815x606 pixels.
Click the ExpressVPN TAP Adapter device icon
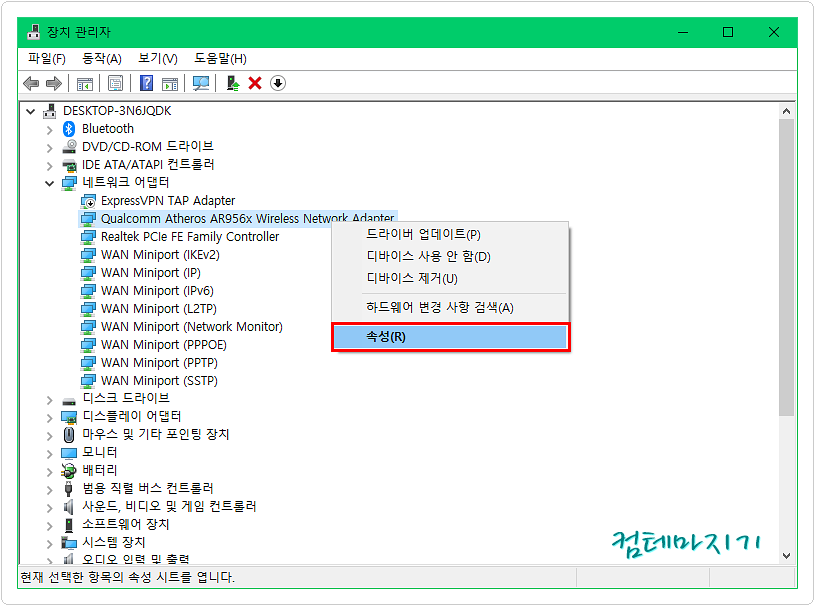coord(88,201)
